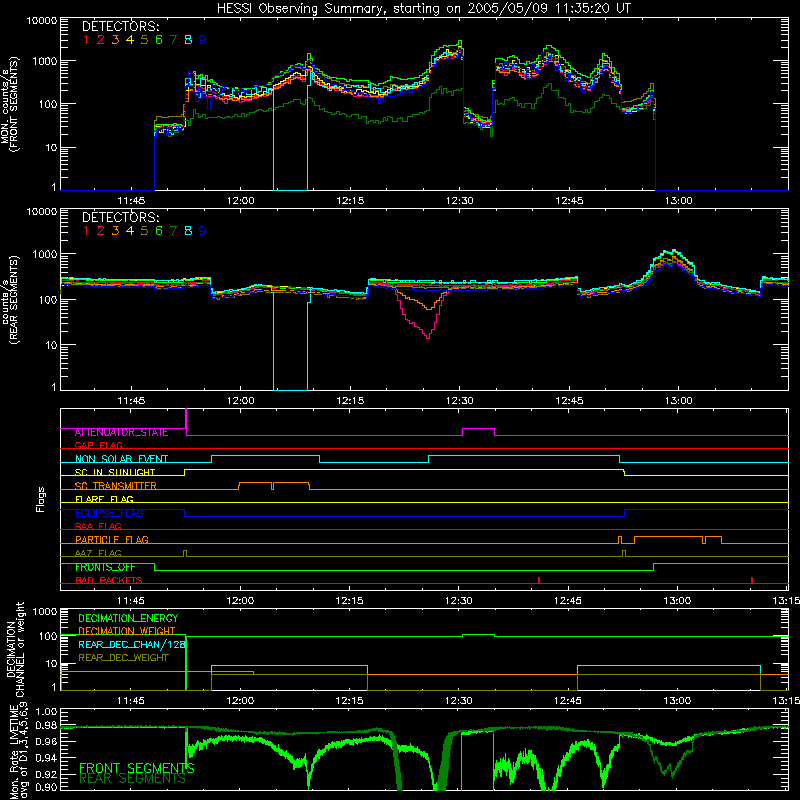
Task: Click the 'FRONTS_OFF' flag label
Action: [x=105, y=567]
